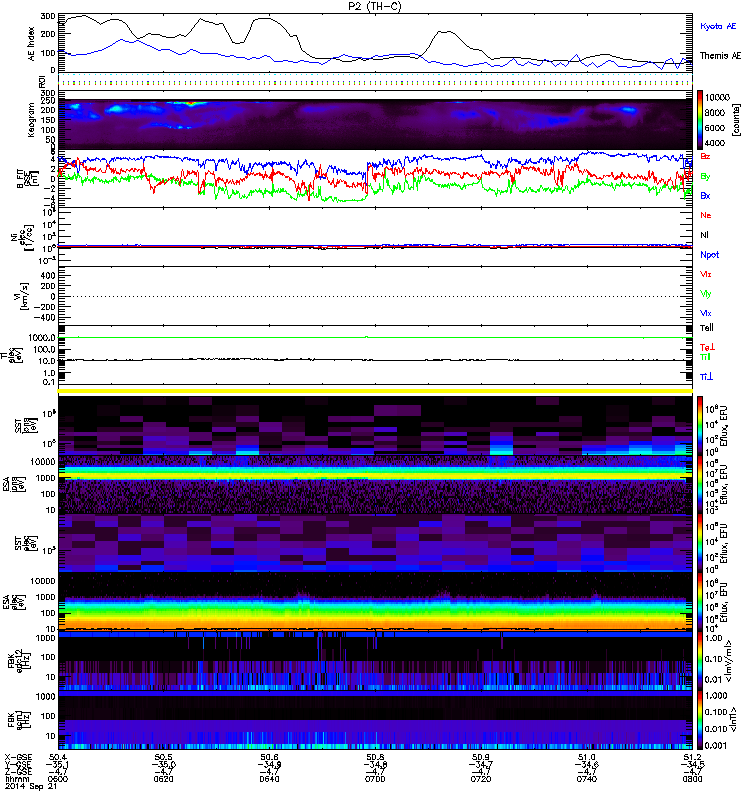Select the blue Ti perpendicular legend label

[706, 377]
